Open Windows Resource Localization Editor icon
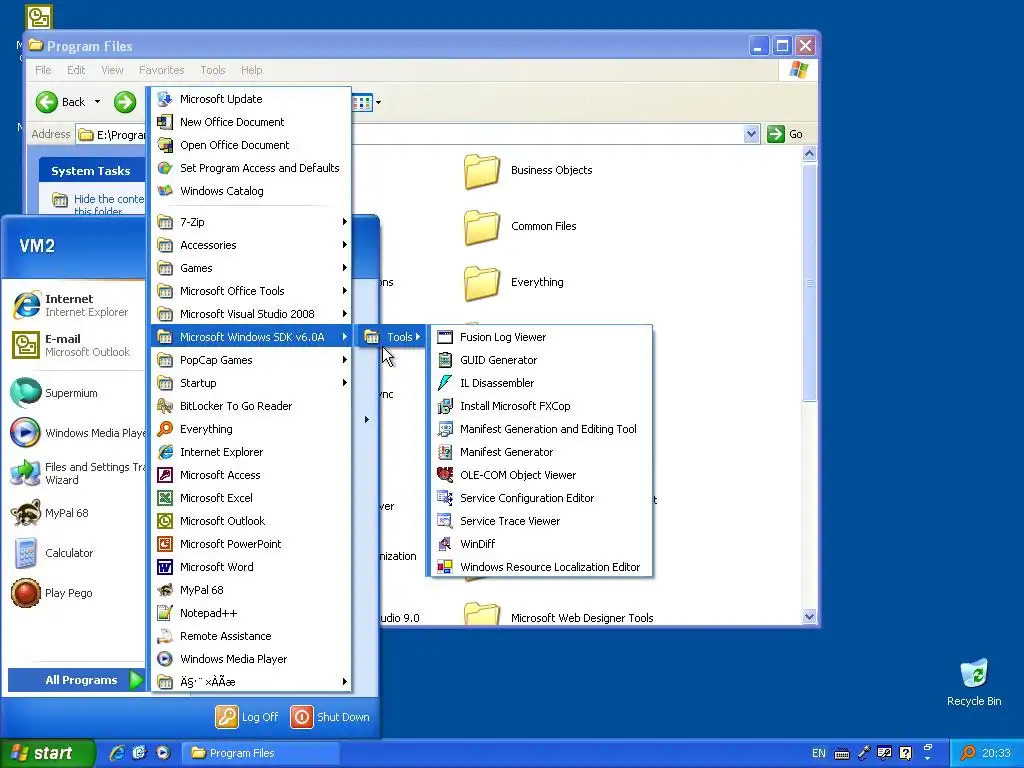Image resolution: width=1024 pixels, height=768 pixels. [445, 567]
